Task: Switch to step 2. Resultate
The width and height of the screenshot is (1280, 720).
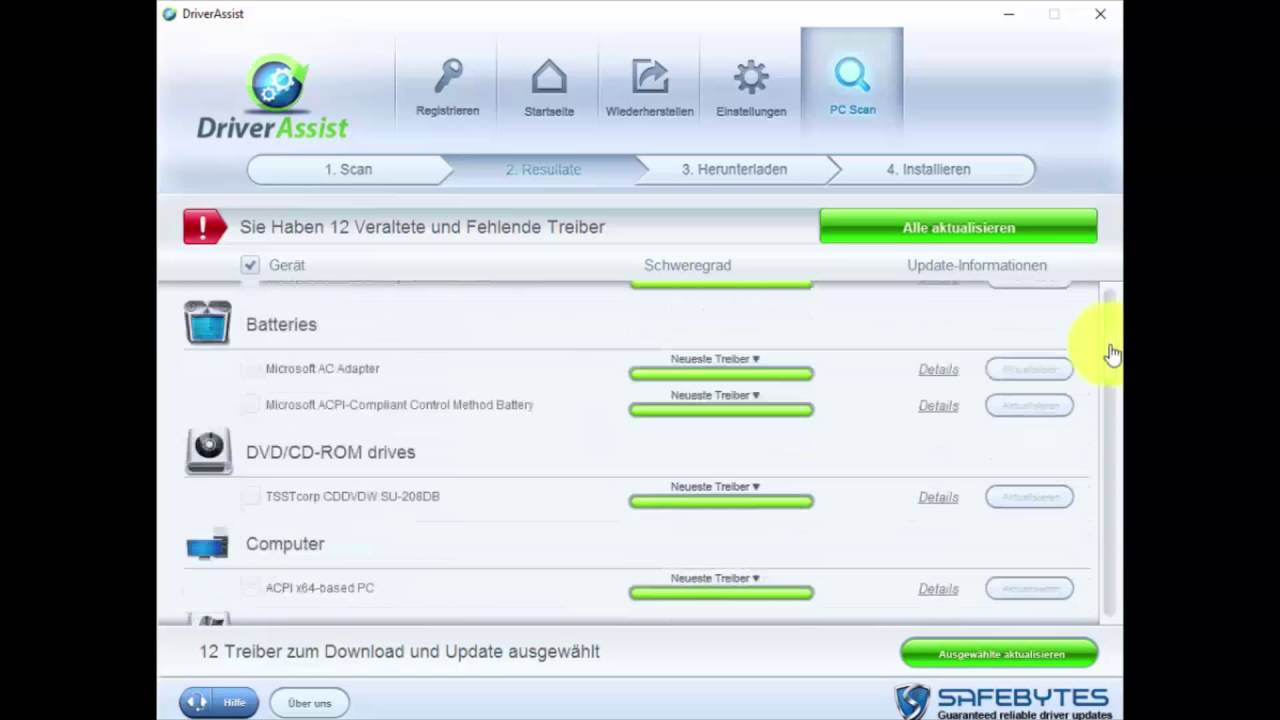Action: point(543,170)
